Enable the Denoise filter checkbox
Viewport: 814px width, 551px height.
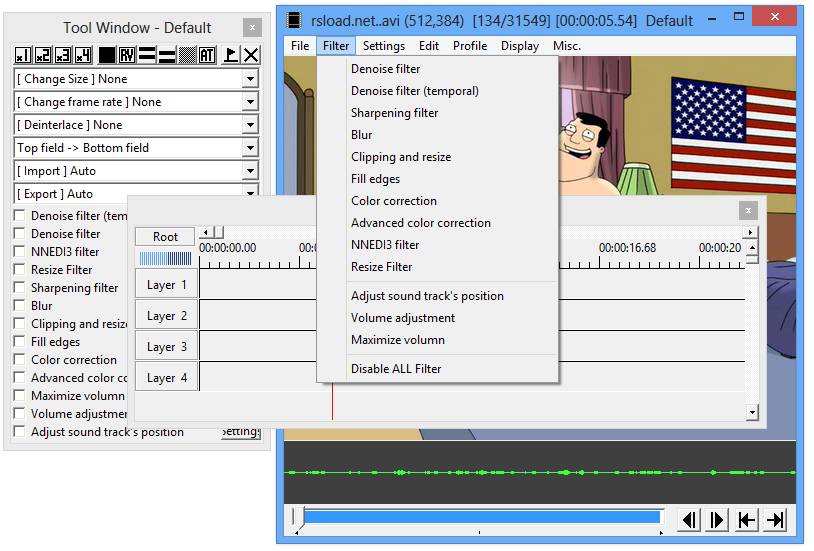coord(19,233)
